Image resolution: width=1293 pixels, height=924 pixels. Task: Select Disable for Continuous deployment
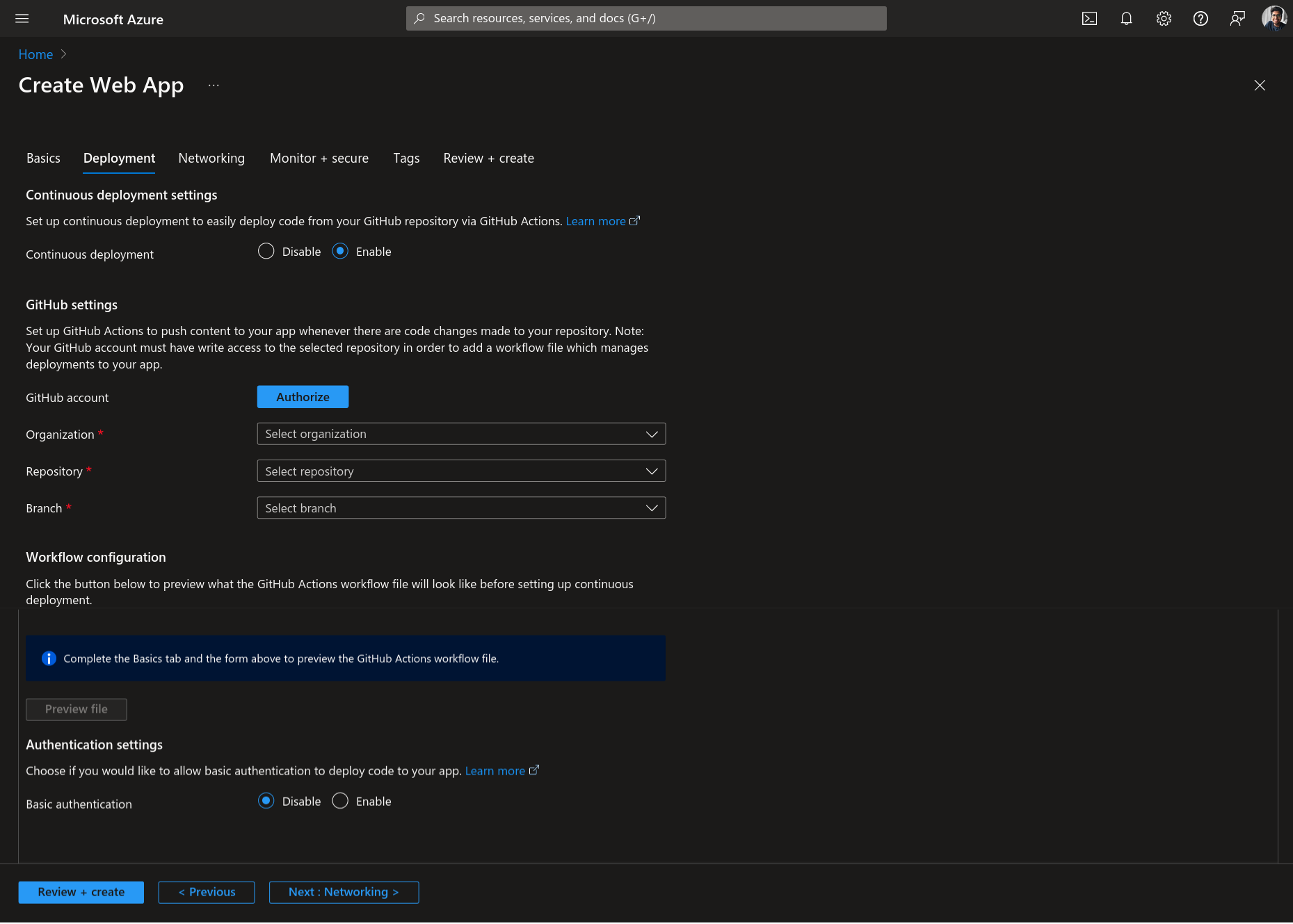266,252
